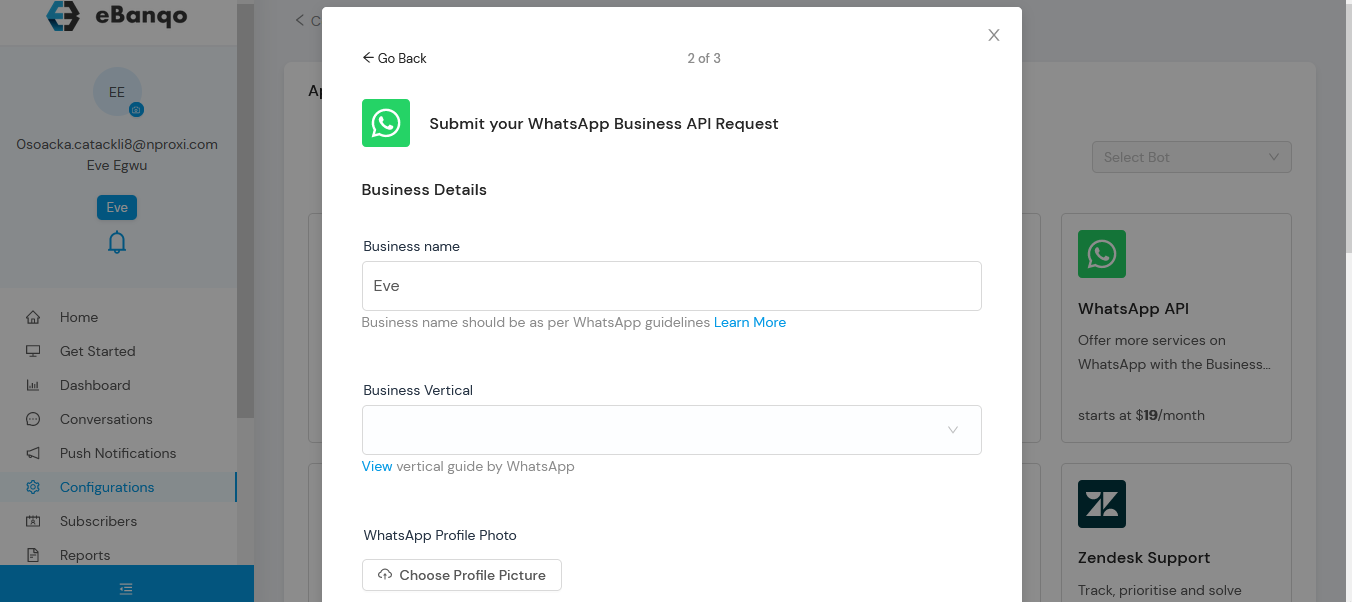Click Go Back arrow link
Screen dimensions: 1352x602
pyautogui.click(x=394, y=58)
